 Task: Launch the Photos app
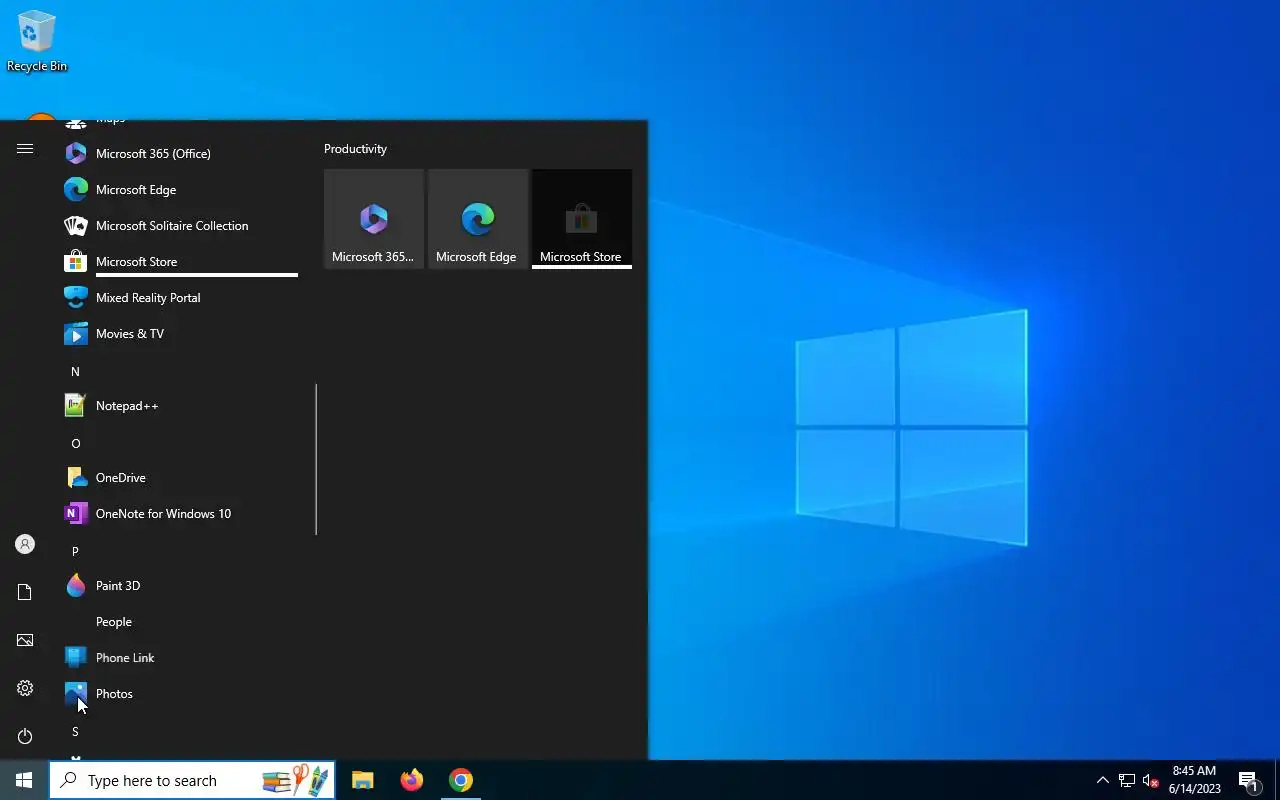point(180,694)
